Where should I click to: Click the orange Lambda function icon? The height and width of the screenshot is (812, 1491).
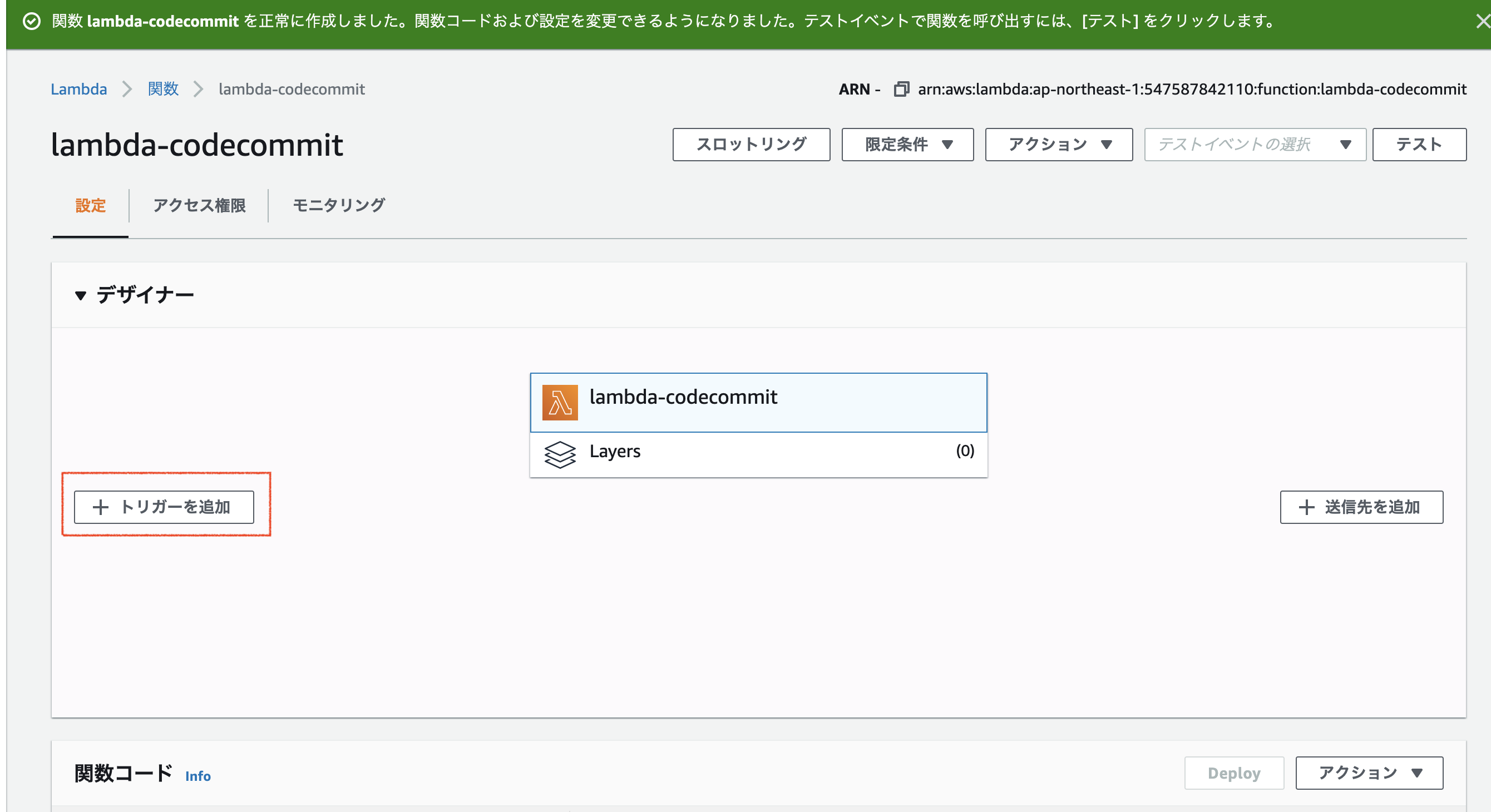pos(560,402)
